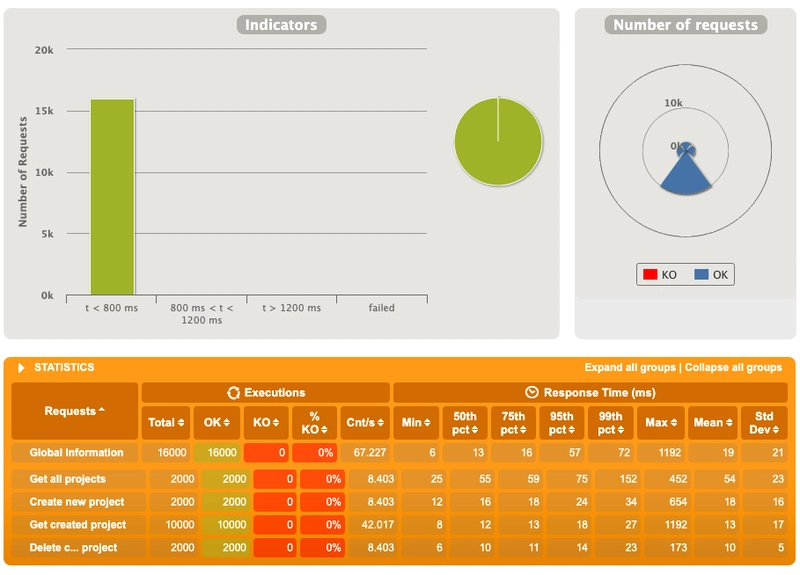Select the Get all projects request
Viewport: 800px width, 575px height.
click(x=67, y=479)
